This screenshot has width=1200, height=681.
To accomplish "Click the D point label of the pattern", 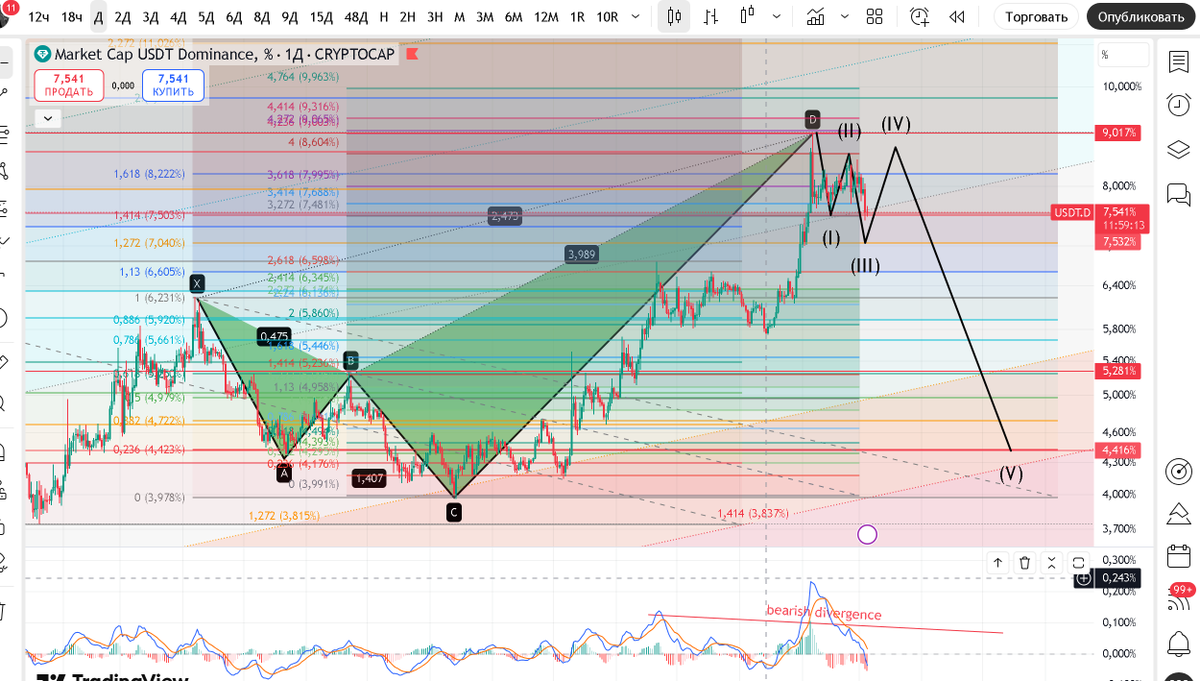I will click(x=812, y=120).
